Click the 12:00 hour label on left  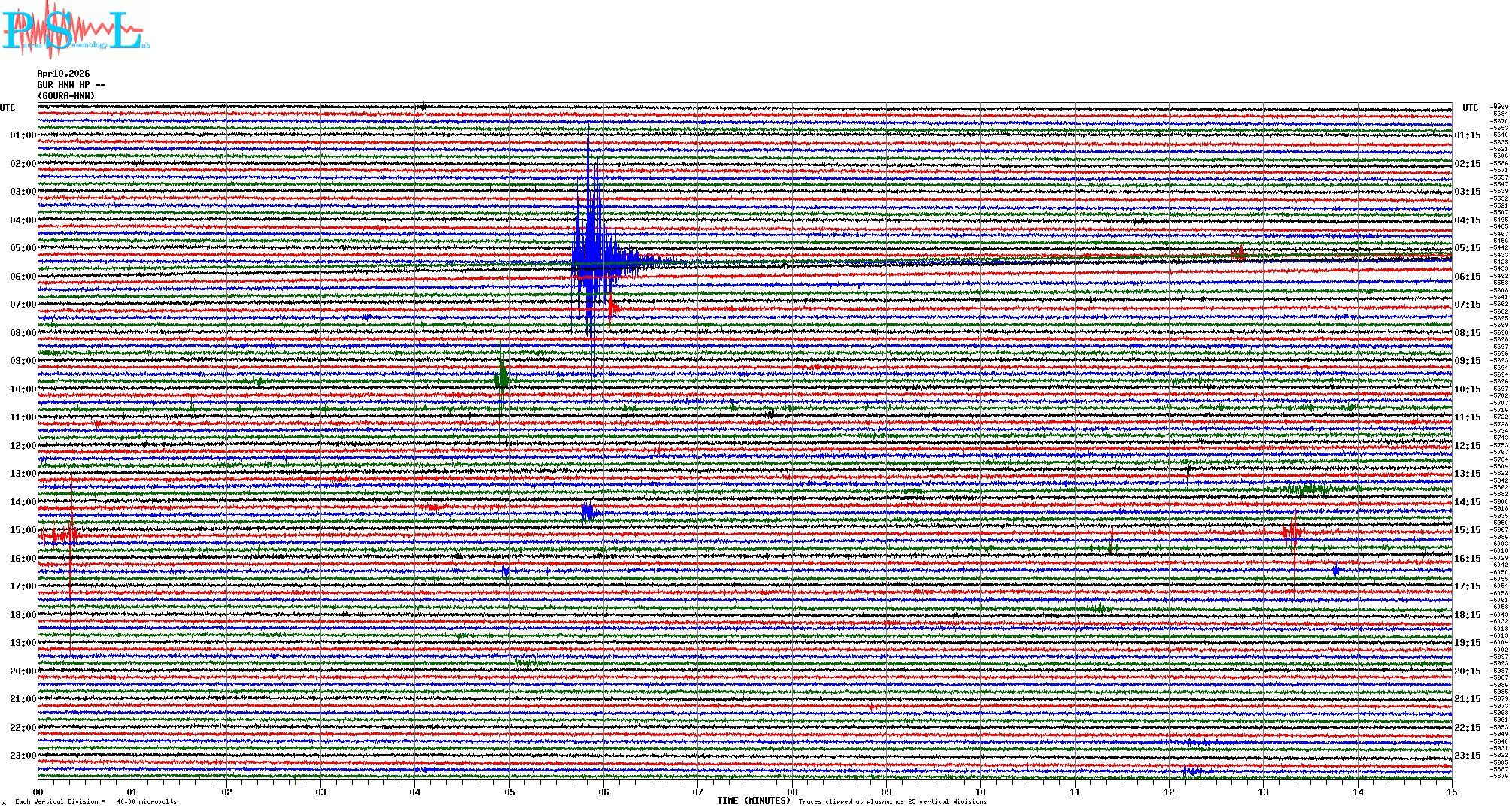(x=23, y=446)
